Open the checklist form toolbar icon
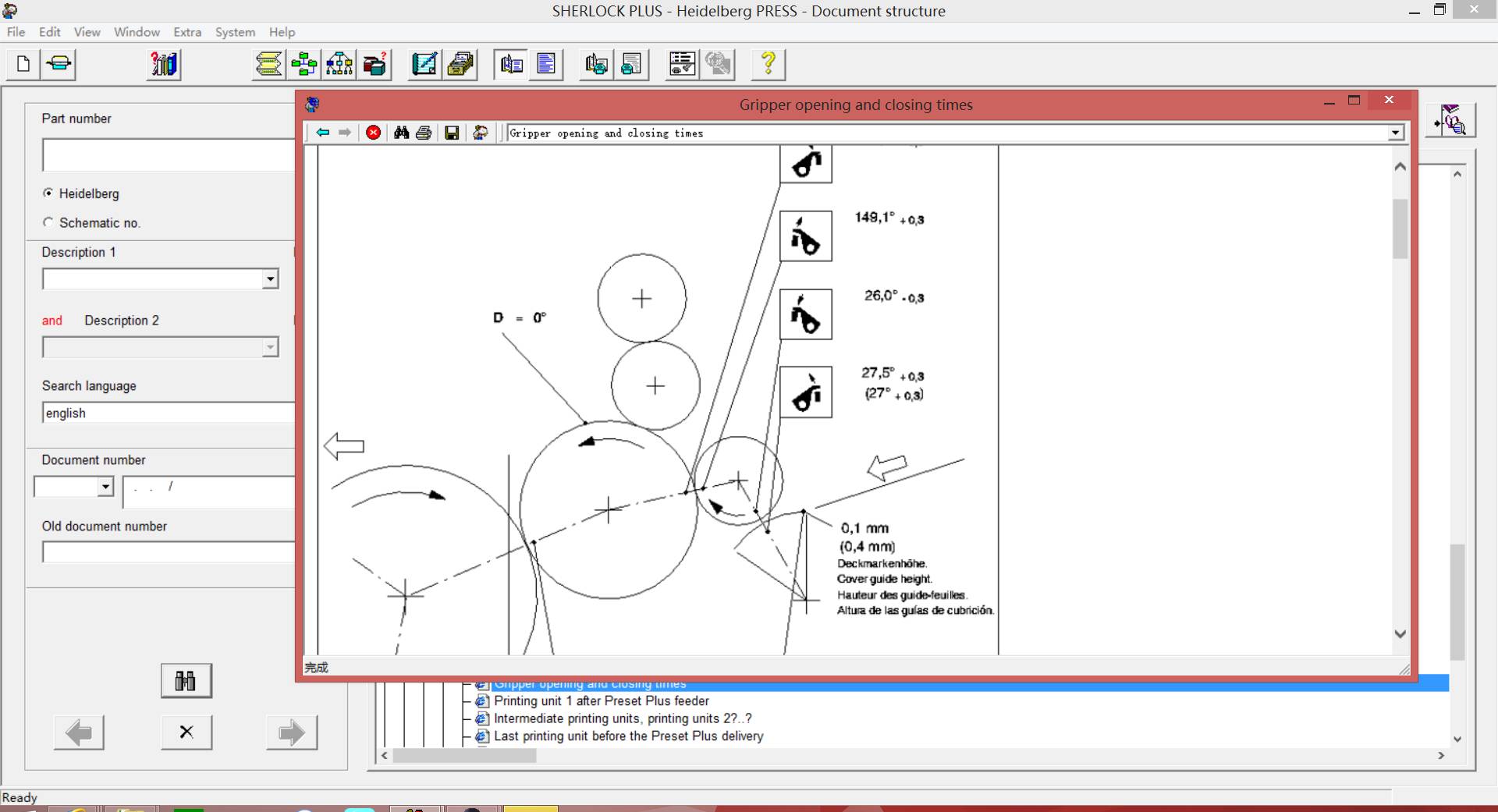 point(683,64)
